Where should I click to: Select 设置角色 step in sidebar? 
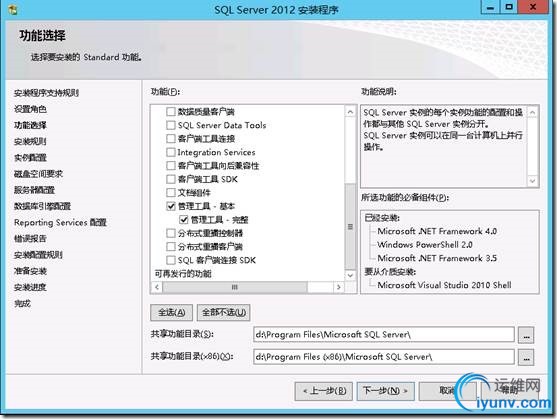tap(30, 109)
